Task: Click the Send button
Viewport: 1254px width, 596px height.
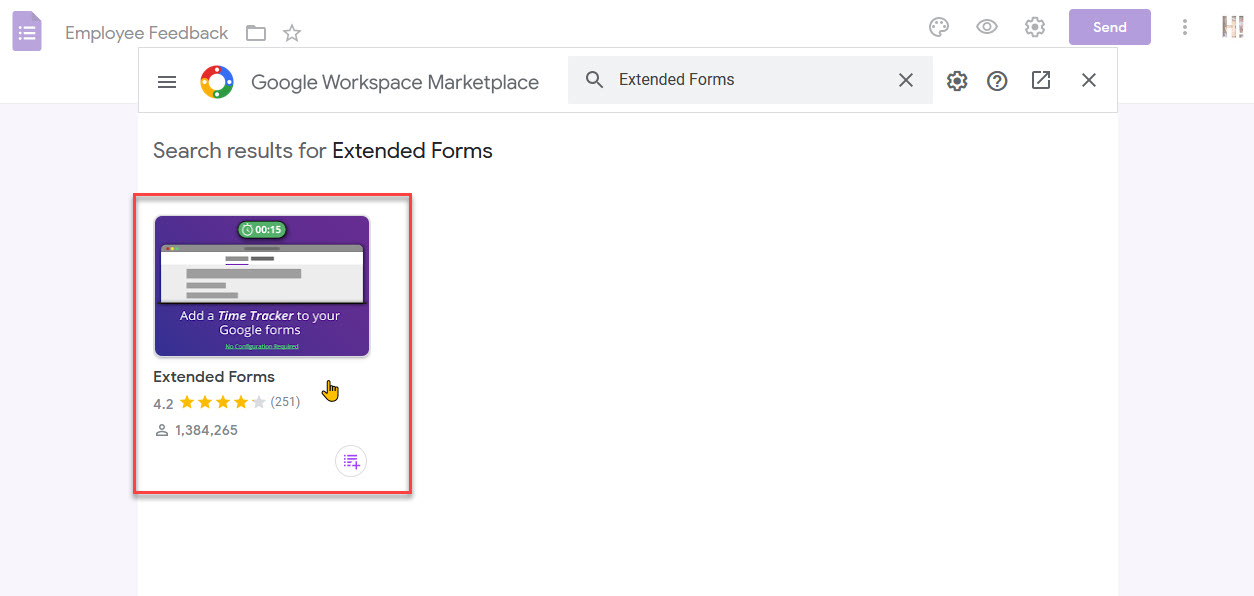Action: pos(1109,27)
